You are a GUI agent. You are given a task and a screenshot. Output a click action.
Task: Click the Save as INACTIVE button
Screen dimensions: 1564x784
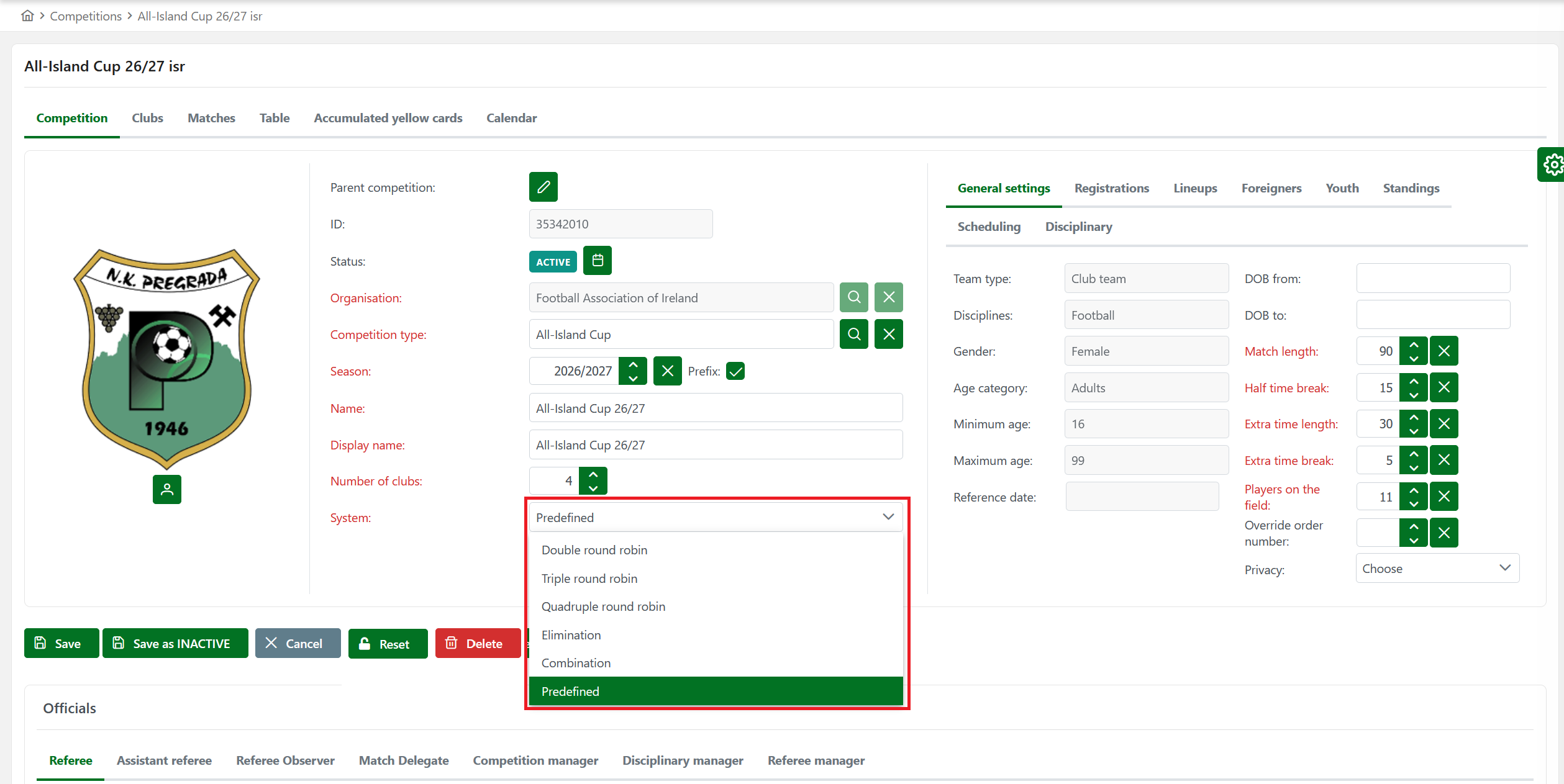click(x=175, y=644)
